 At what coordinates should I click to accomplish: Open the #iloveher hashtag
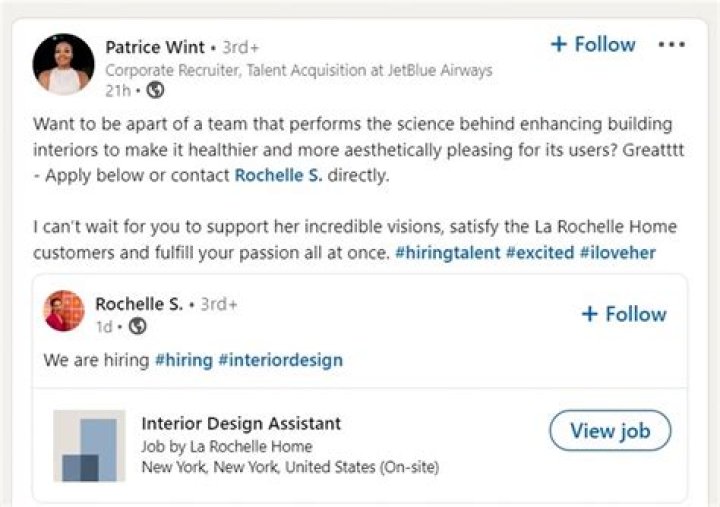617,253
